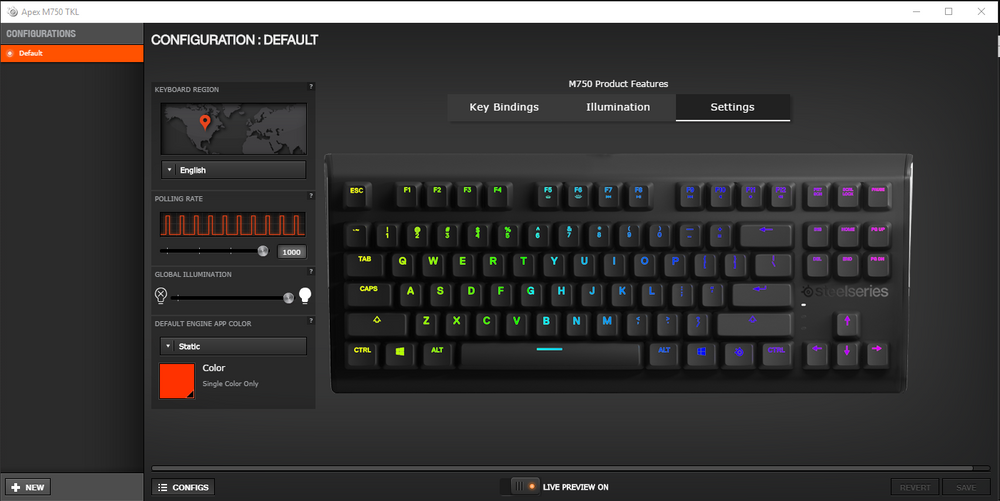
Task: Select the Settings tab
Action: coord(732,107)
